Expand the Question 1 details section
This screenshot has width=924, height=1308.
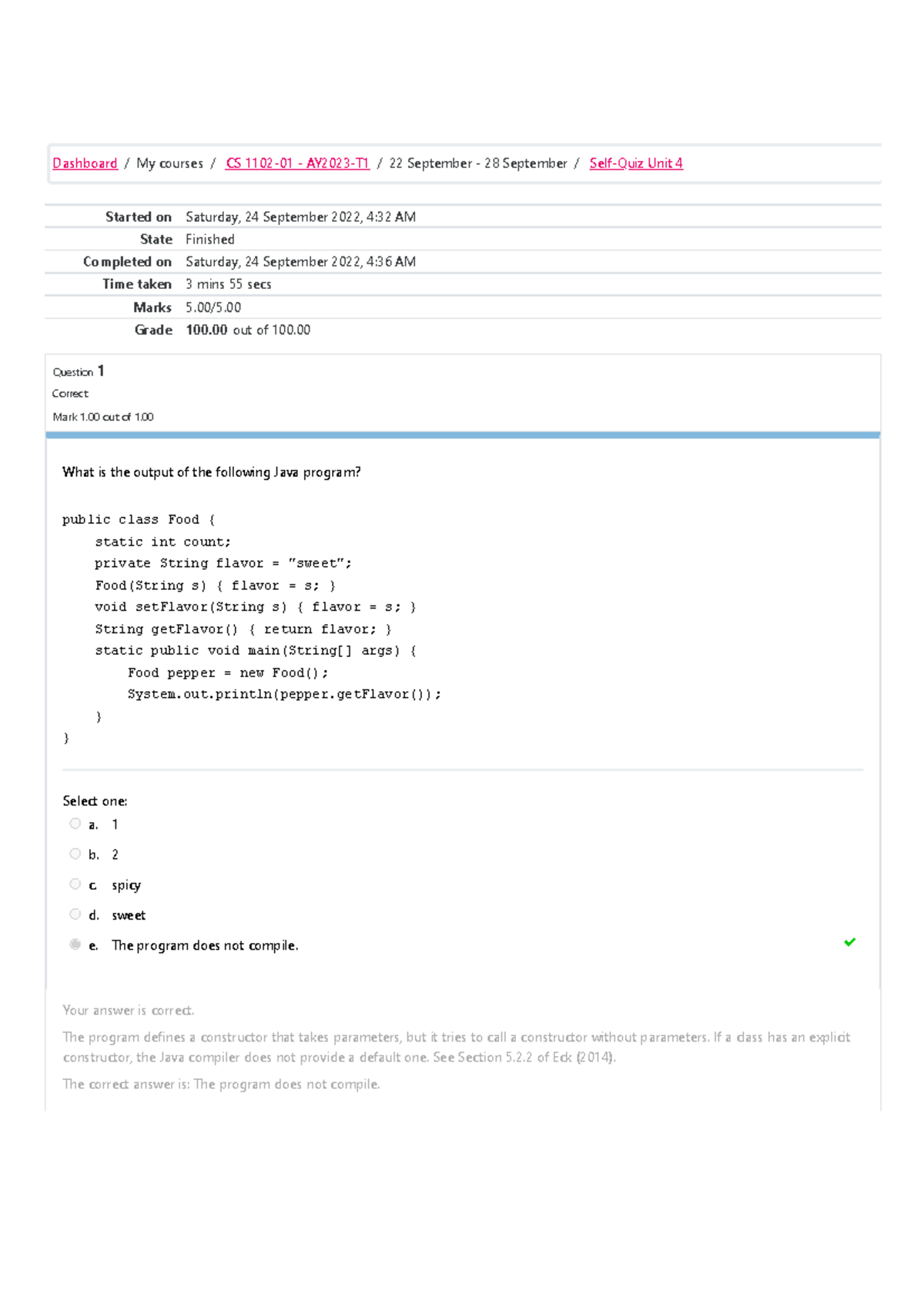pyautogui.click(x=78, y=371)
